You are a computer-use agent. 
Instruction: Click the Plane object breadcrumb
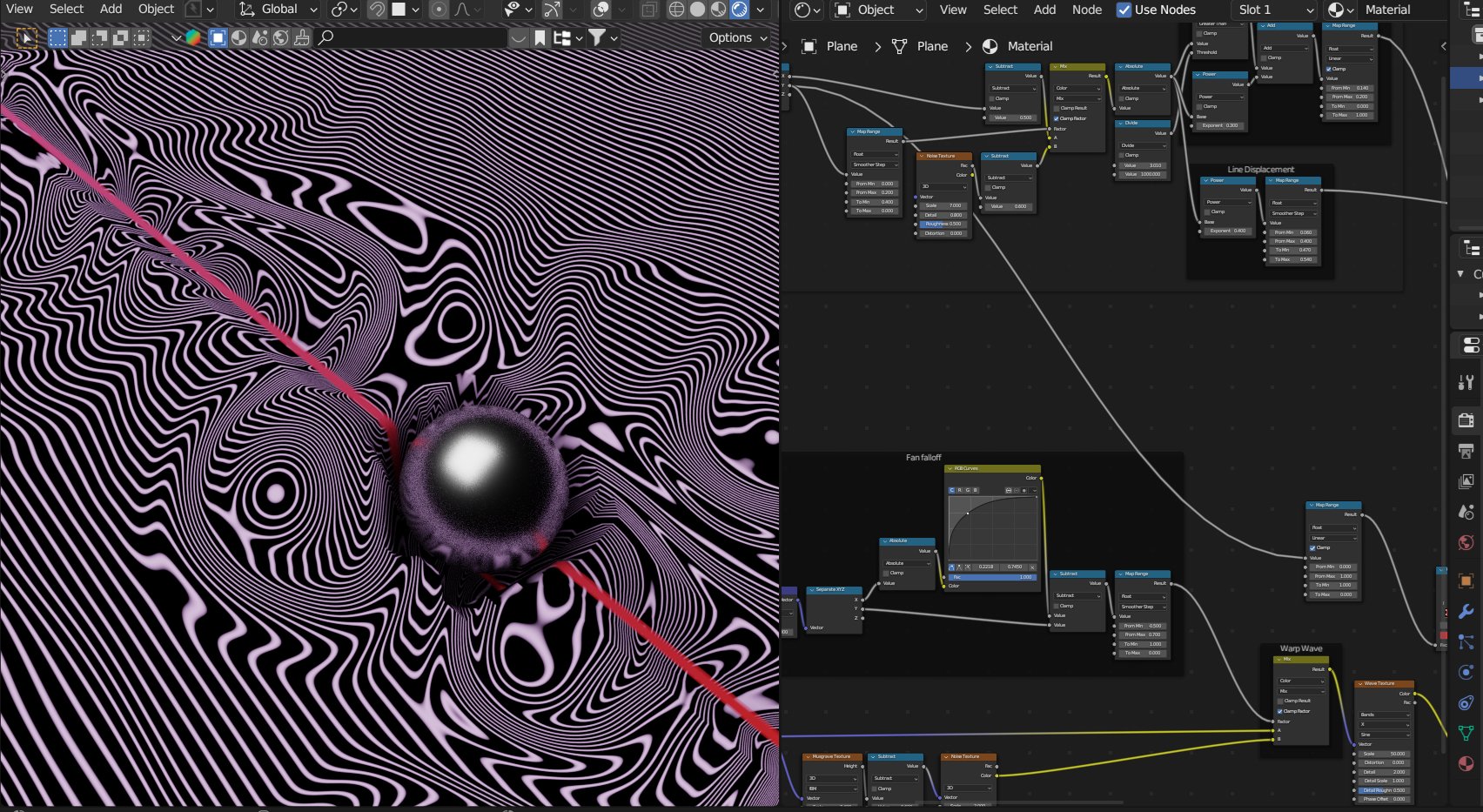(830, 46)
